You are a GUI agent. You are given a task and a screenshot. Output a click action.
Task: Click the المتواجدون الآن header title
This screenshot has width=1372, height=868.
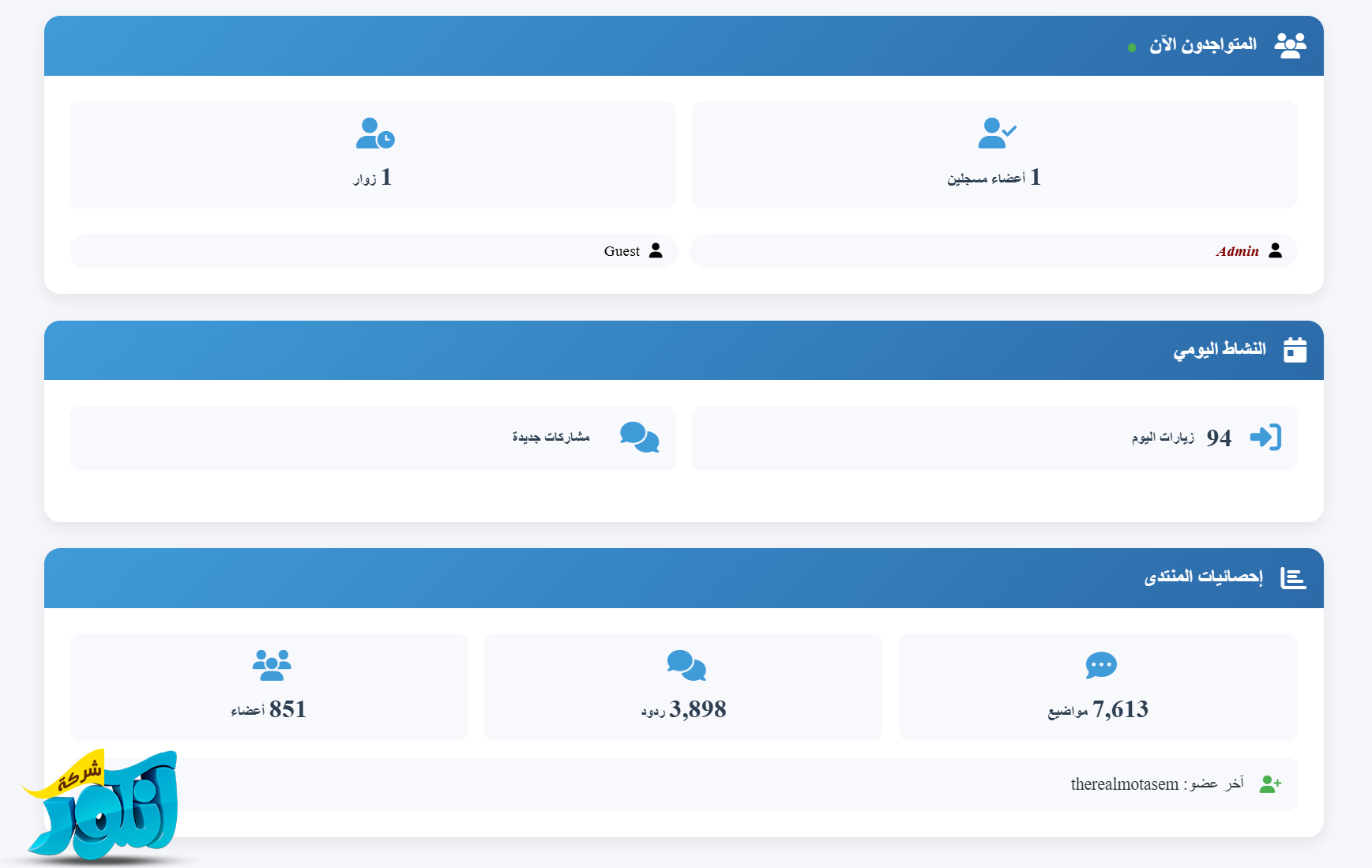[x=1203, y=45]
